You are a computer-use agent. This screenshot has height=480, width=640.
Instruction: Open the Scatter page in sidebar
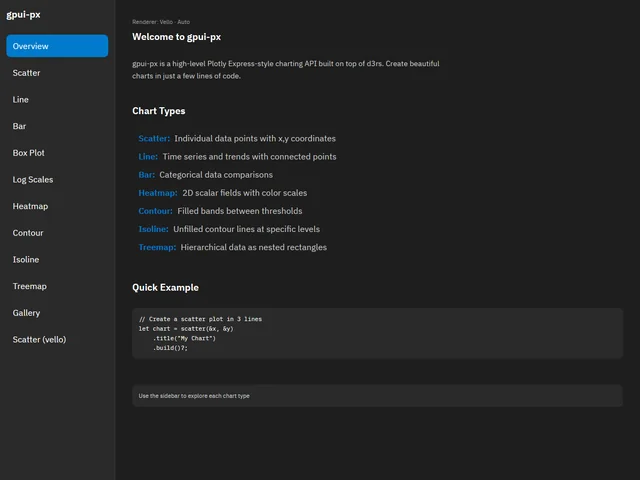57,73
